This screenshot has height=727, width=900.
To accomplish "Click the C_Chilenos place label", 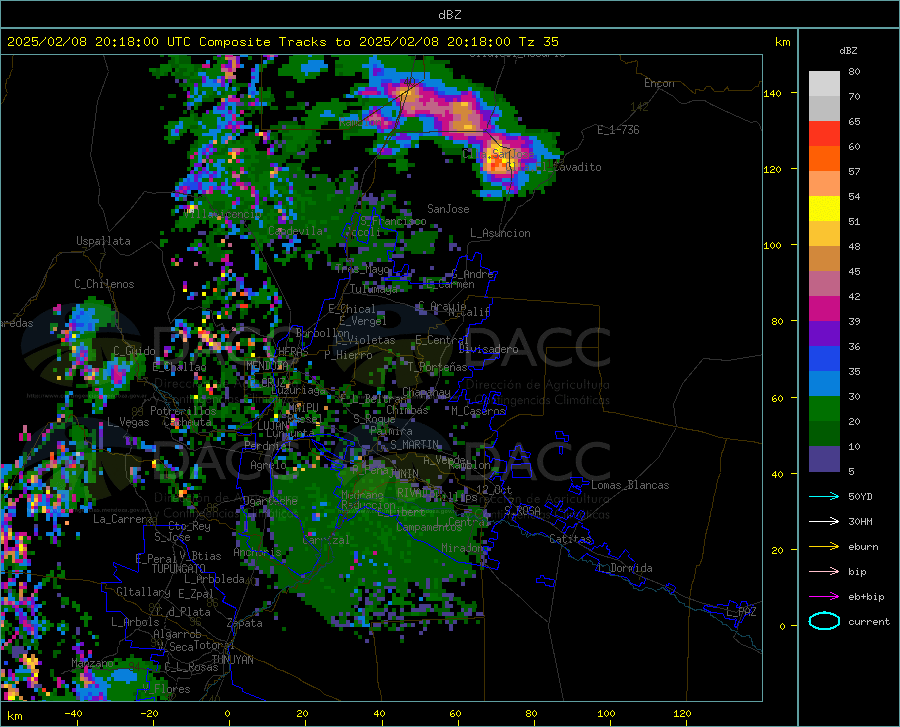I will pyautogui.click(x=104, y=284).
